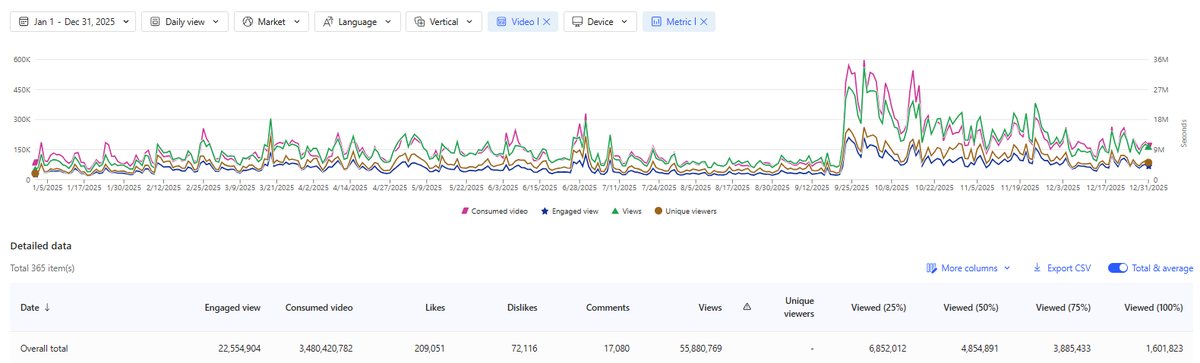Click the translate icon on the Language filter

tap(328, 21)
